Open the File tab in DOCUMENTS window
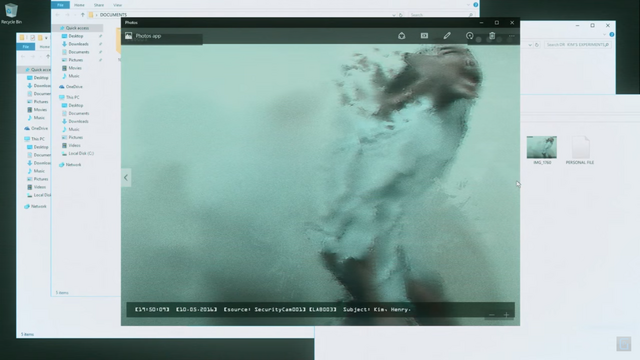 (x=60, y=5)
